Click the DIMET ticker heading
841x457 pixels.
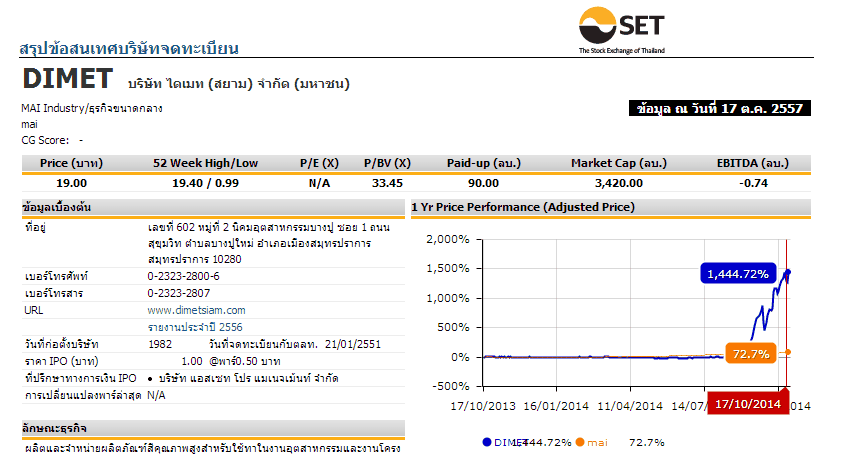68,79
